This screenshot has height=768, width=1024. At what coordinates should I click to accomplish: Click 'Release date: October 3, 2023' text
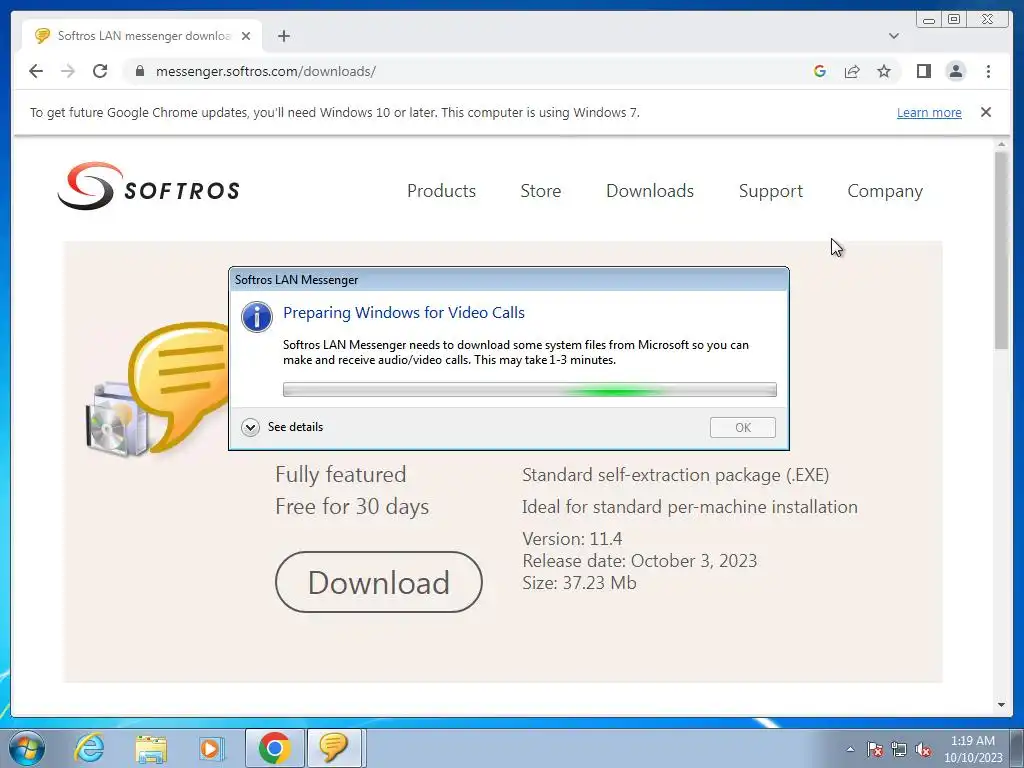click(x=639, y=561)
